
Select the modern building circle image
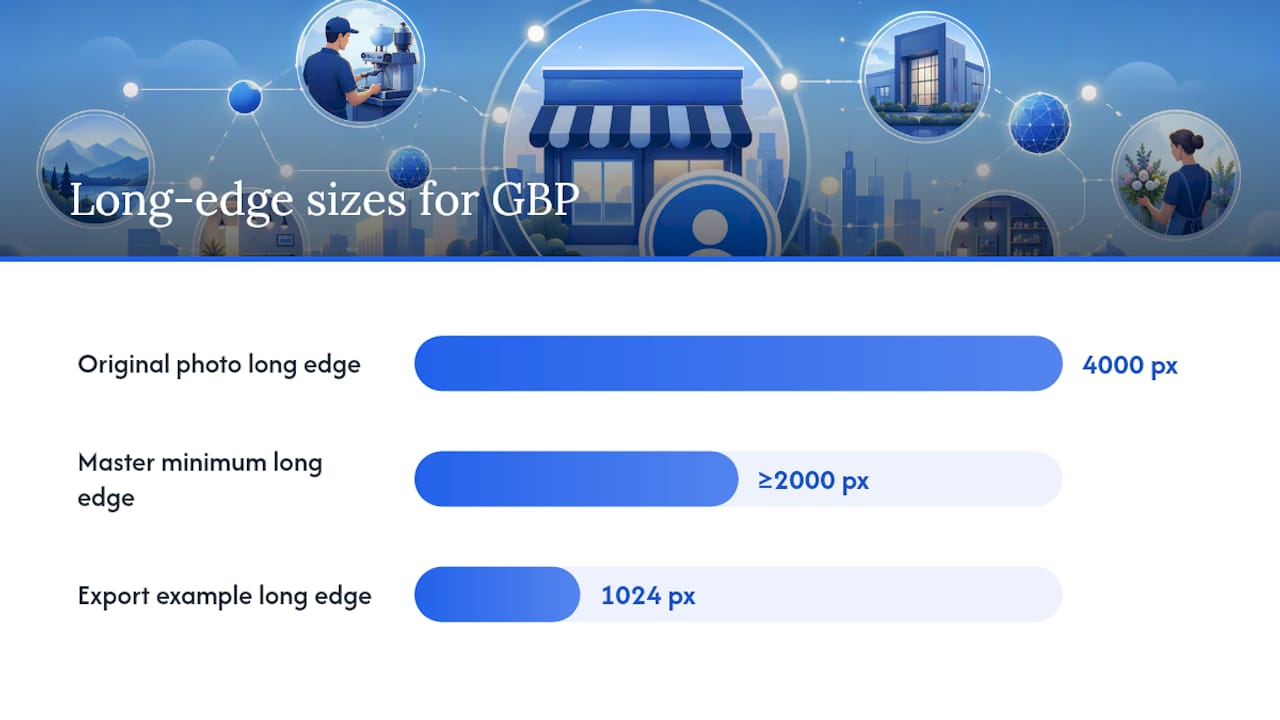point(924,76)
